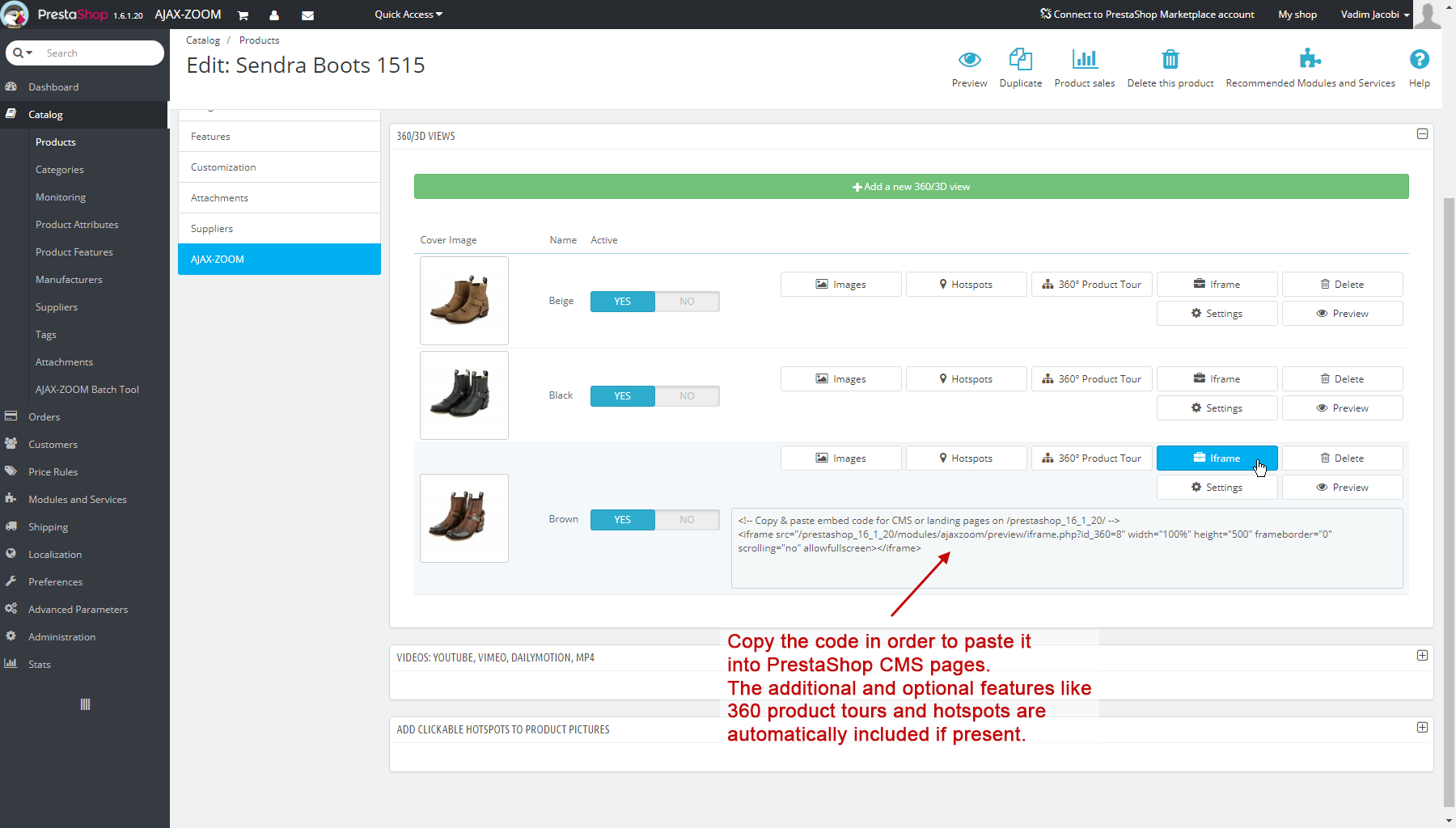
Task: Collapse the 360/3D Views panel
Action: tap(1422, 134)
